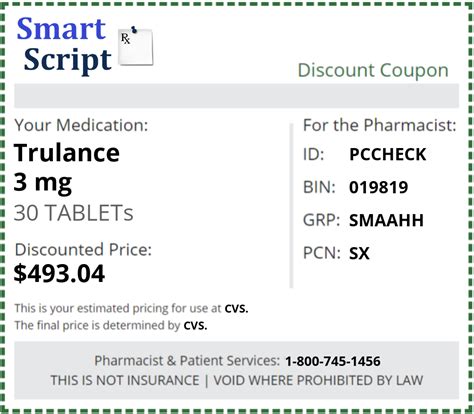Click the blue pushpin on the note
The width and height of the screenshot is (474, 414).
click(134, 30)
